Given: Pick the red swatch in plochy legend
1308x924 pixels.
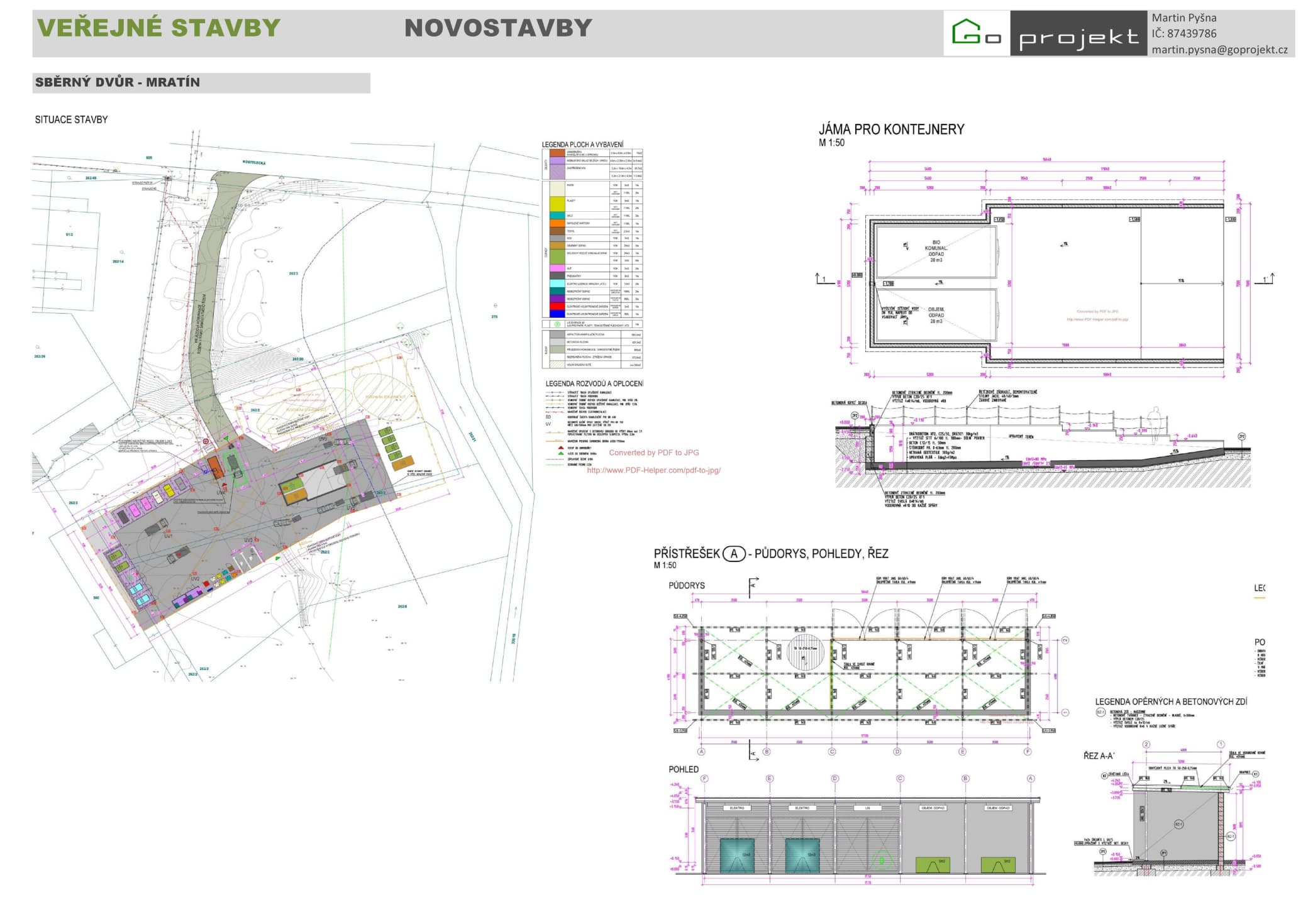Looking at the screenshot, I should pyautogui.click(x=557, y=306).
